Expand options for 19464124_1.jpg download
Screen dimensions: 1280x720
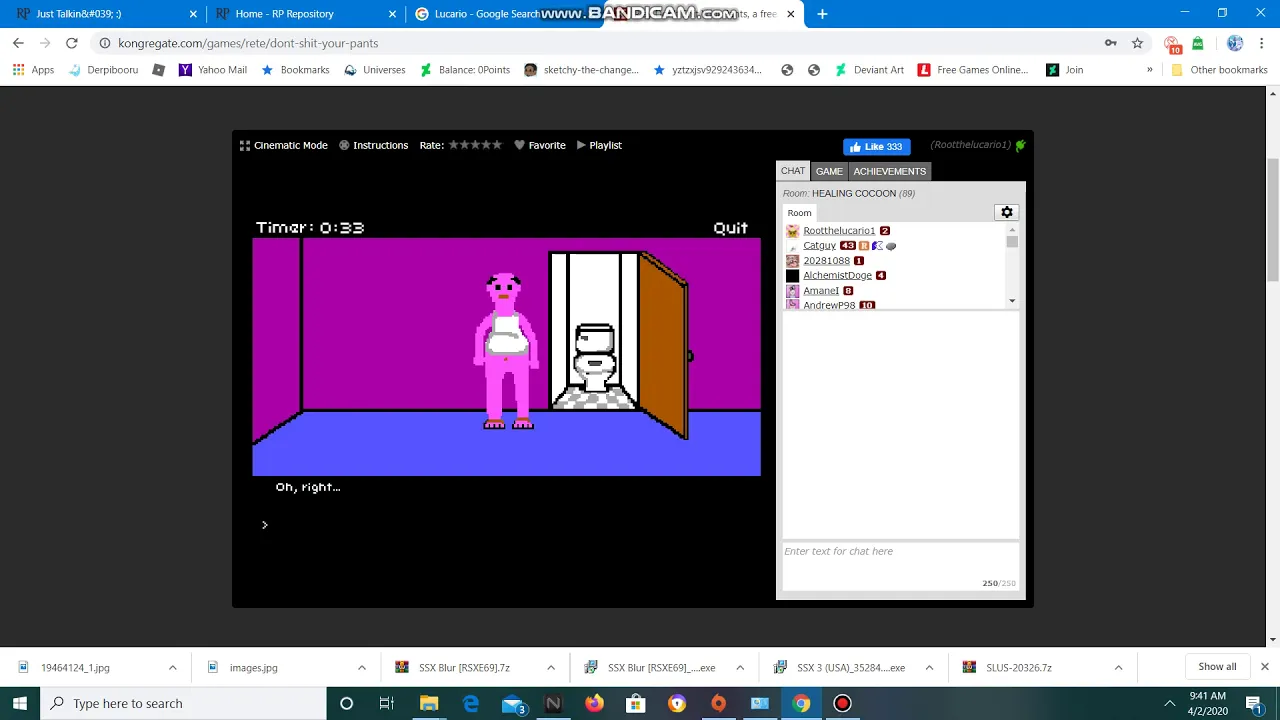pyautogui.click(x=172, y=667)
